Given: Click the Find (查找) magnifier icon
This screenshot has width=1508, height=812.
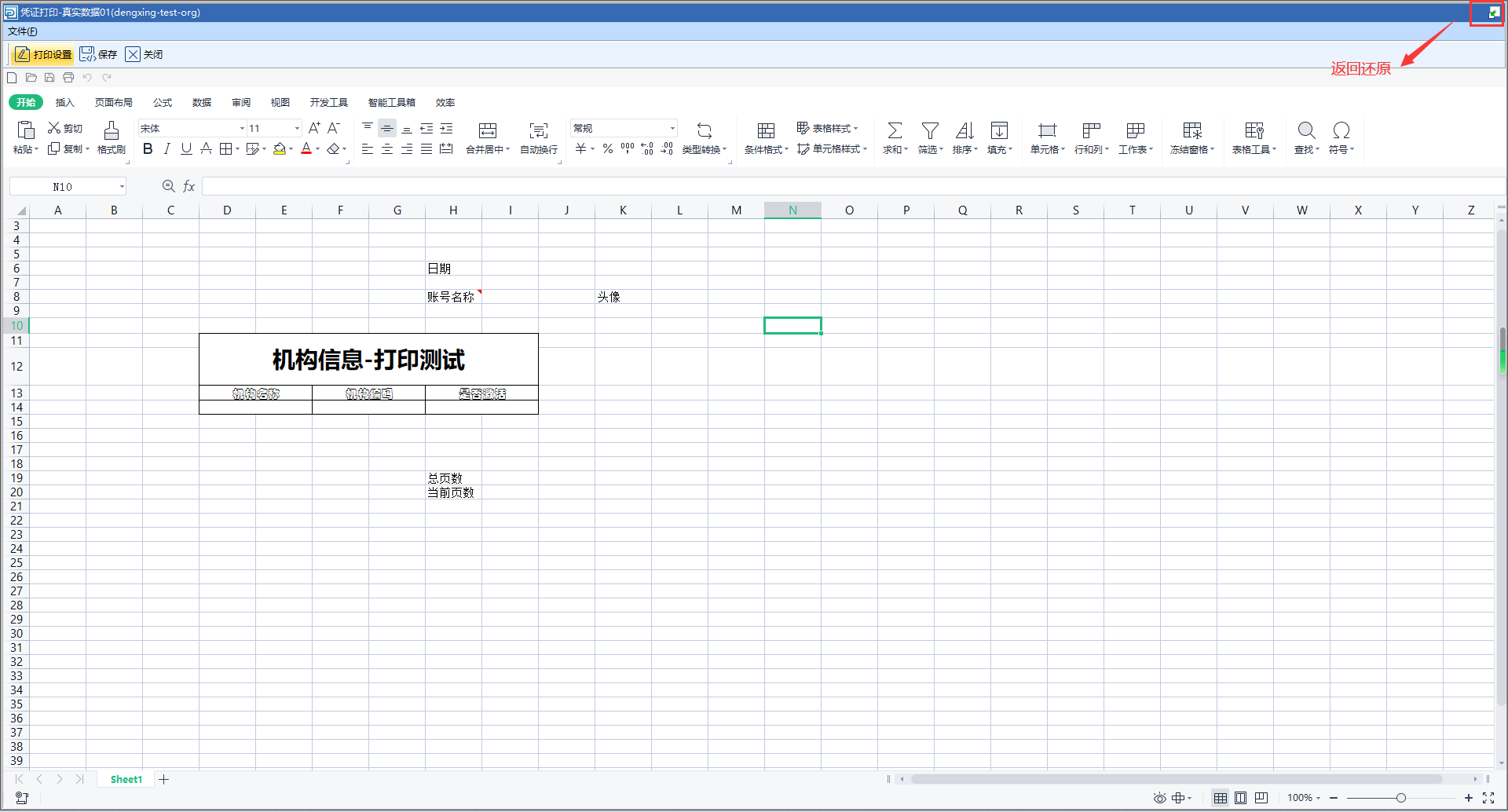Looking at the screenshot, I should point(1305,130).
